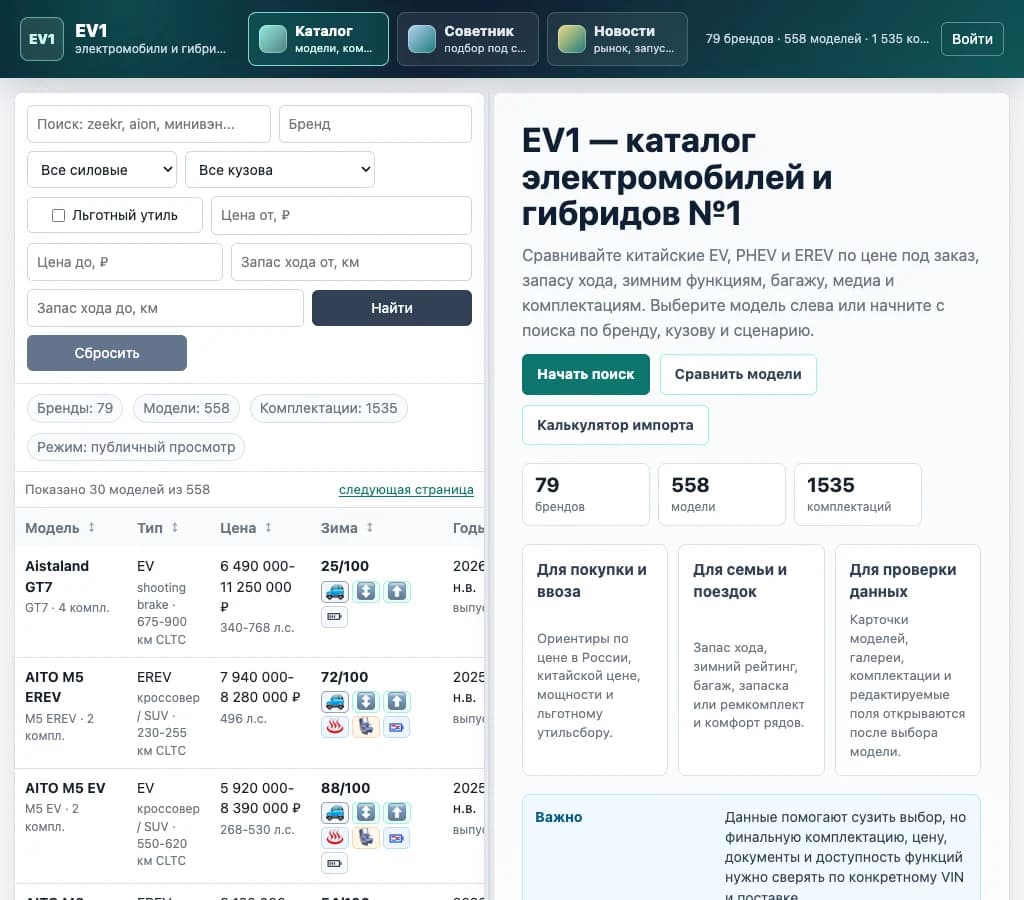
Task: Switch to the Советник tab
Action: pyautogui.click(x=468, y=39)
